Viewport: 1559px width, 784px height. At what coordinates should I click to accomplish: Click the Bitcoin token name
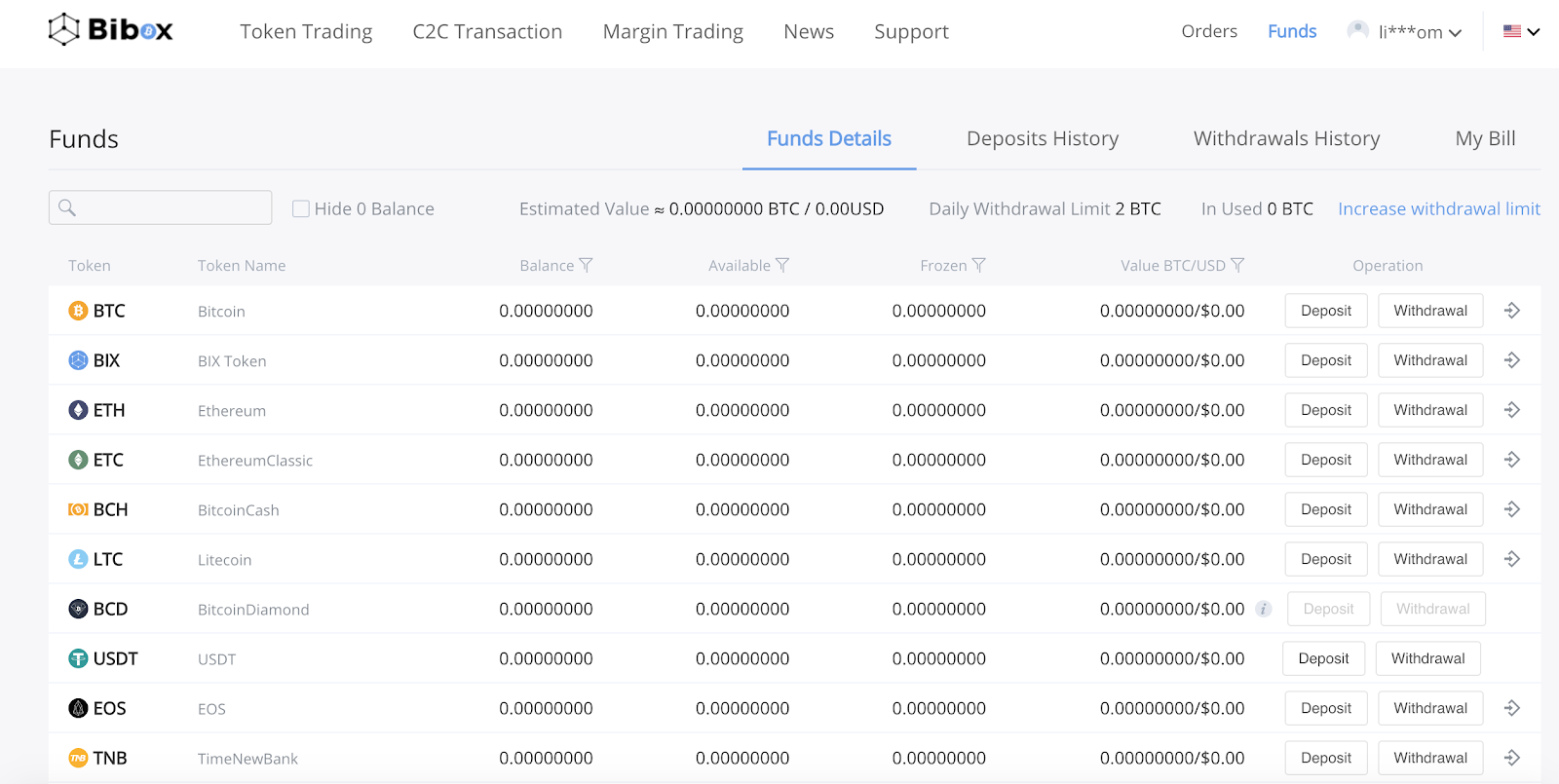221,312
